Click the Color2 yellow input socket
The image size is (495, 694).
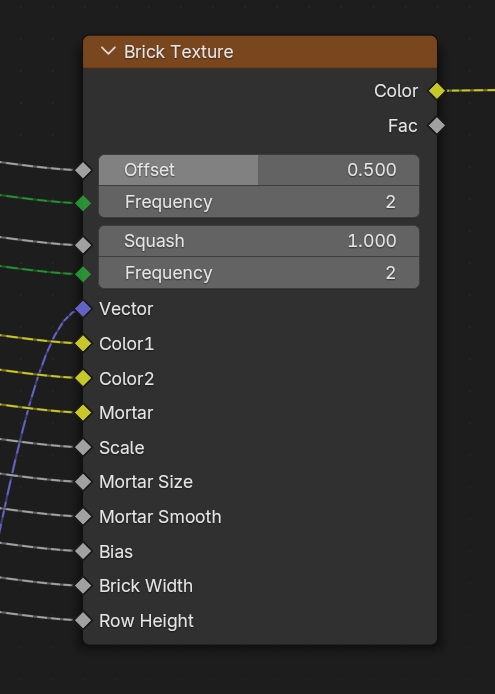[x=83, y=378]
